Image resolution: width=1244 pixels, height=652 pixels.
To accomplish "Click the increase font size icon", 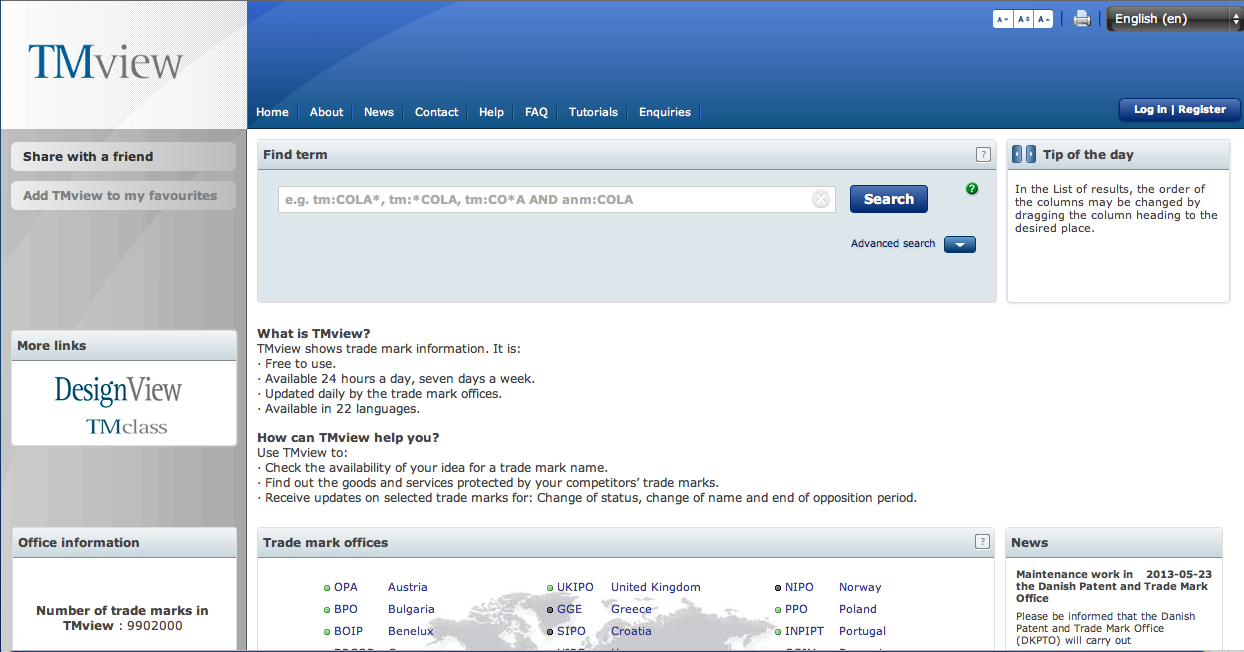I will click(x=1044, y=19).
